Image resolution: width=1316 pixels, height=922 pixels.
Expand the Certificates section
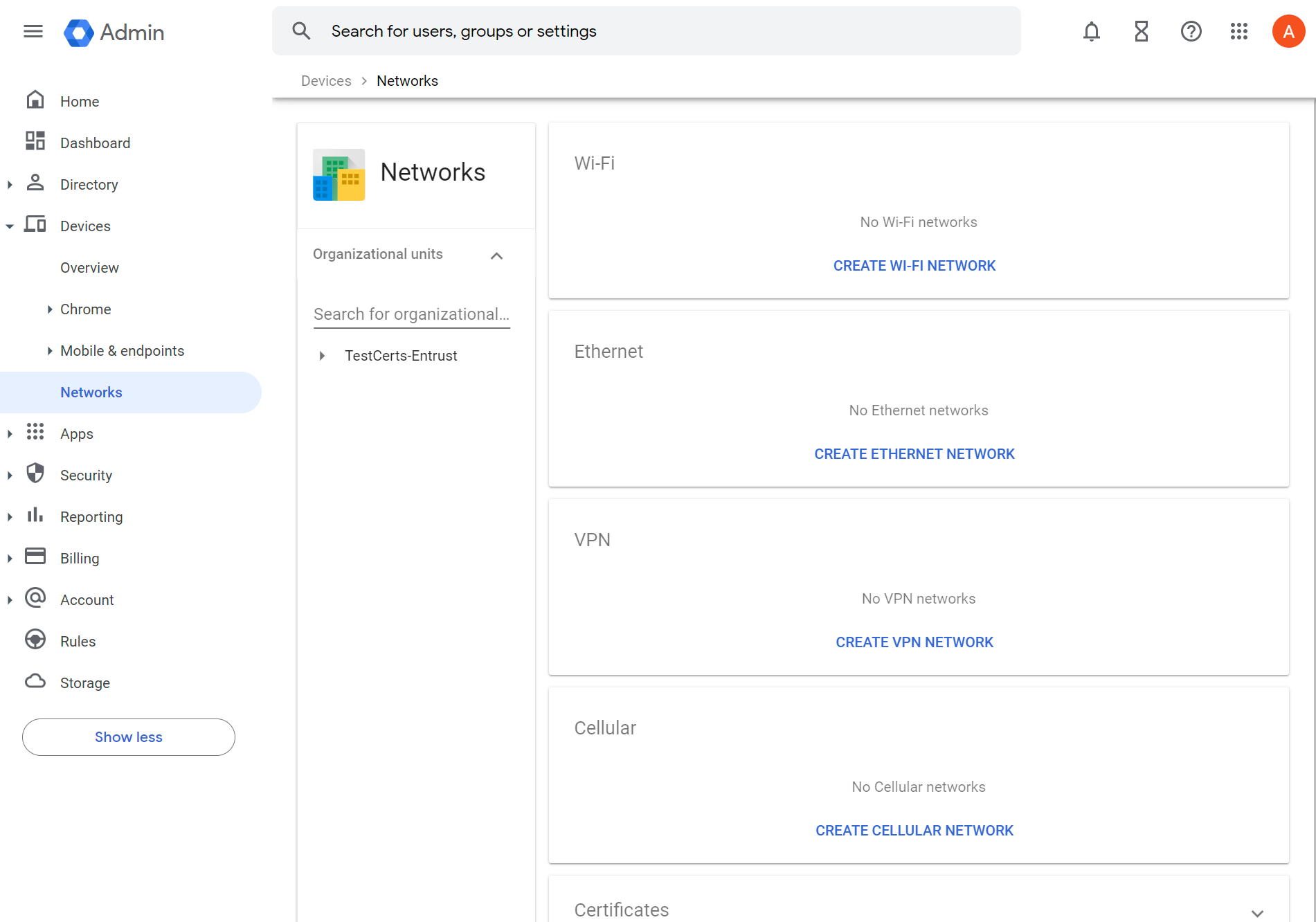point(1257,913)
